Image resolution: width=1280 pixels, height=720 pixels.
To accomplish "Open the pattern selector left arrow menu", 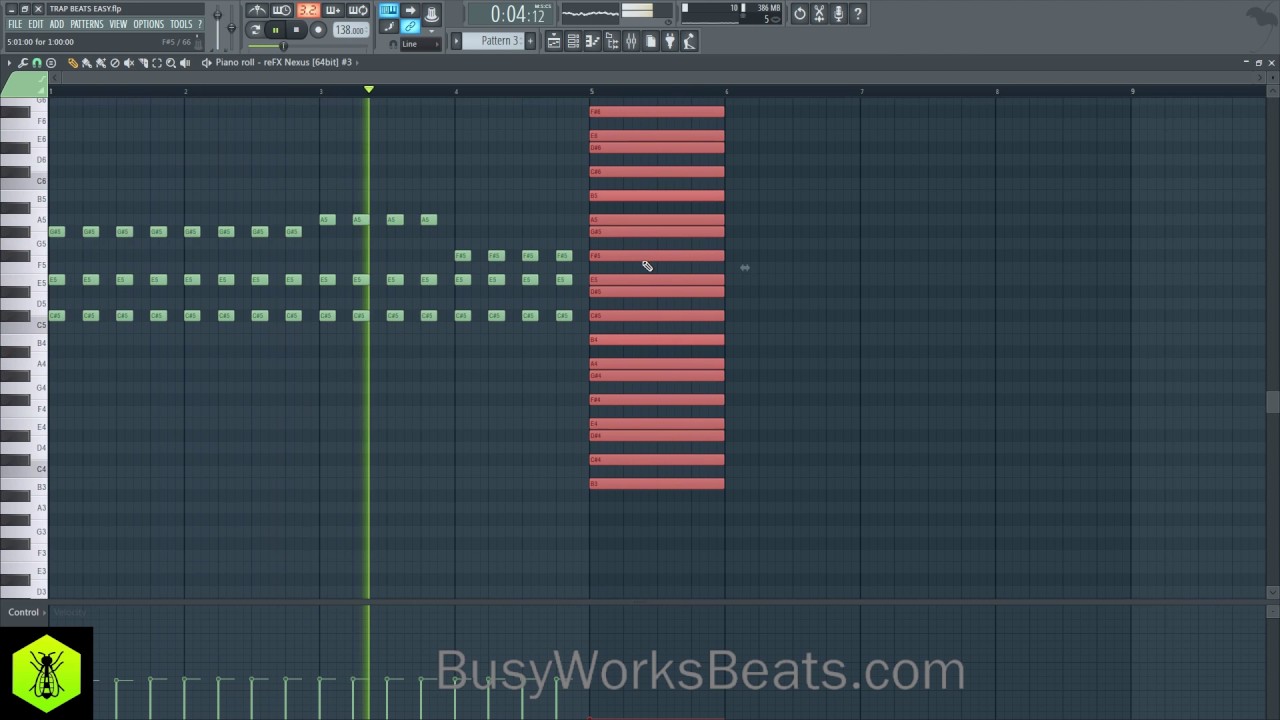I will coord(456,41).
